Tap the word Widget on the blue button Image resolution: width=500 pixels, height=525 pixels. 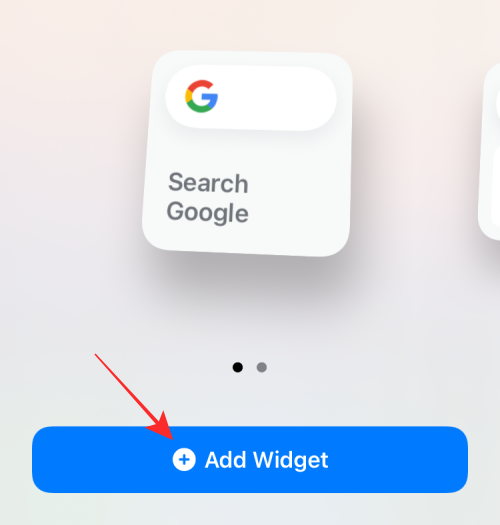pyautogui.click(x=291, y=460)
